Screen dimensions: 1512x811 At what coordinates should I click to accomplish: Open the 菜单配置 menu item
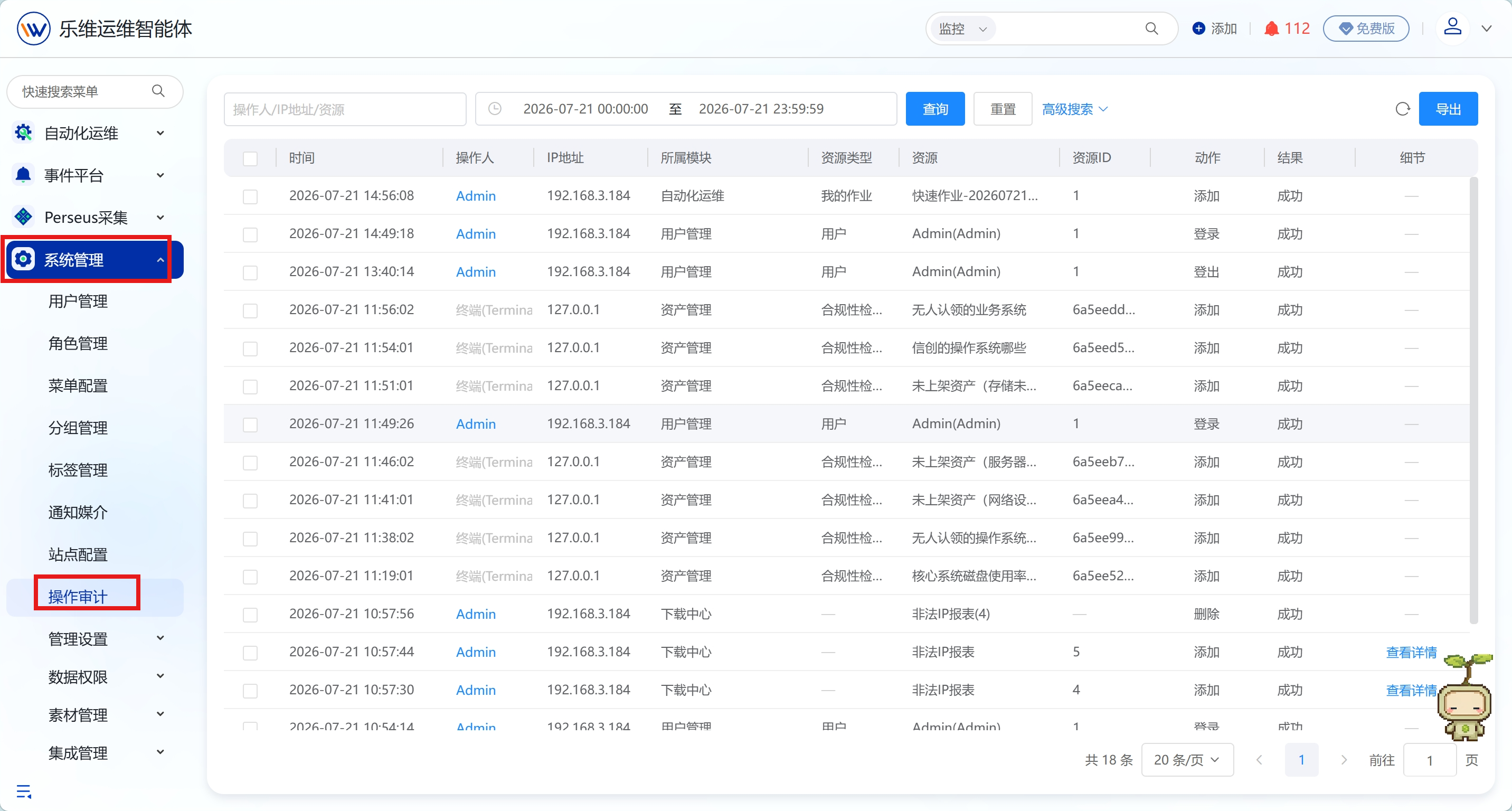tap(78, 386)
